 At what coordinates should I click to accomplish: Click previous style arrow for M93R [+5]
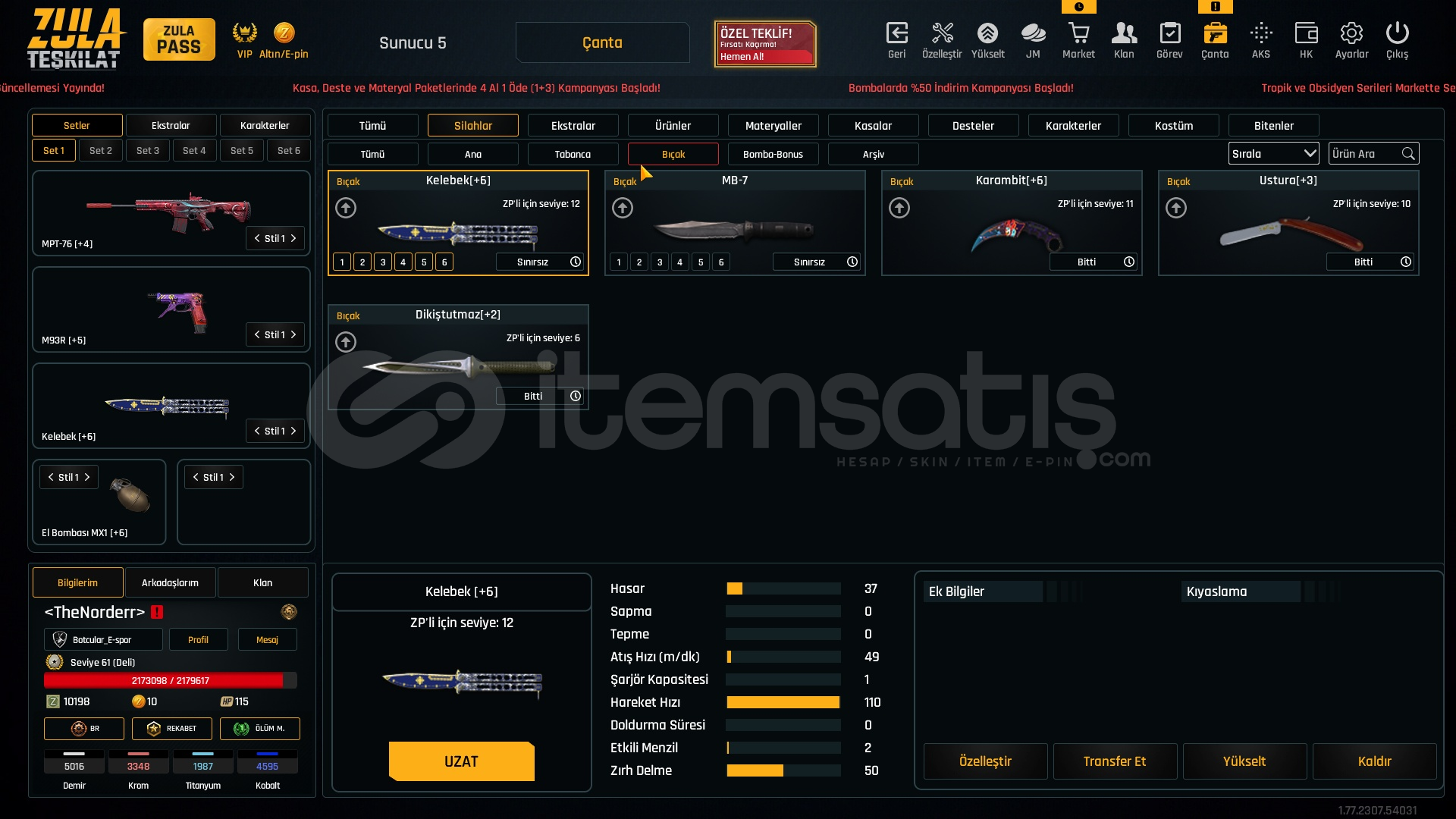click(x=257, y=334)
